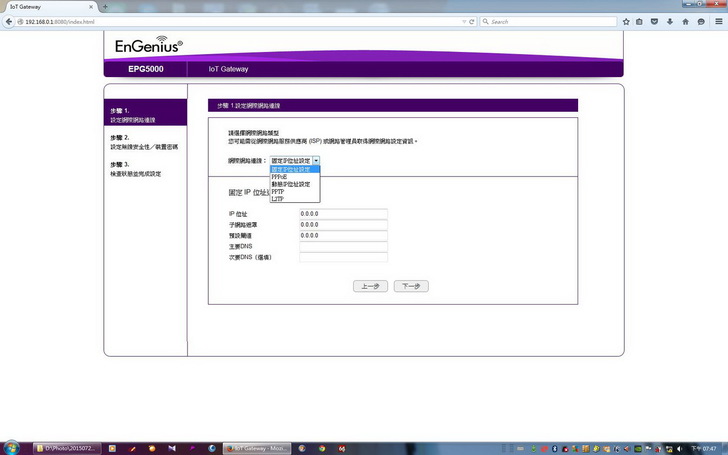Image resolution: width=728 pixels, height=455 pixels.
Task: Click the 主要DNS input field
Action: pos(342,246)
